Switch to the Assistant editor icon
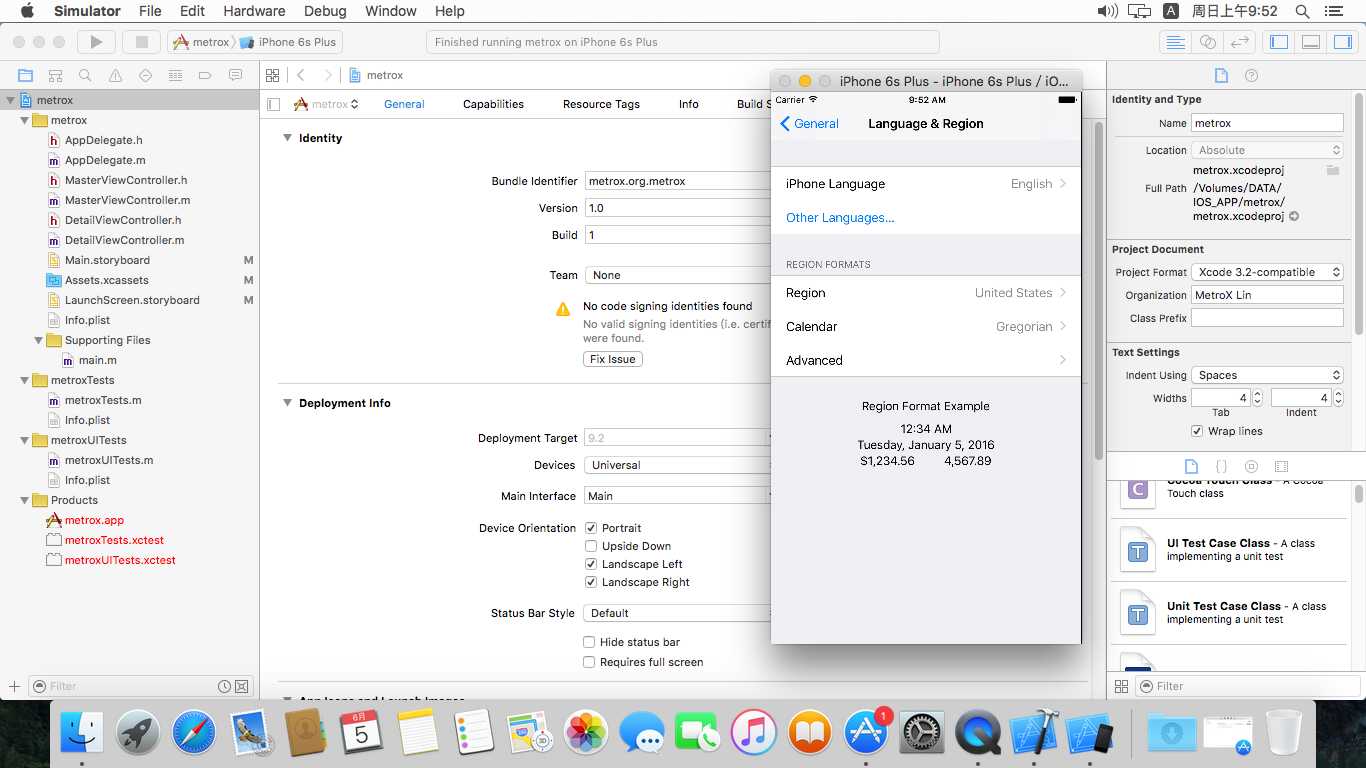 click(x=1207, y=42)
